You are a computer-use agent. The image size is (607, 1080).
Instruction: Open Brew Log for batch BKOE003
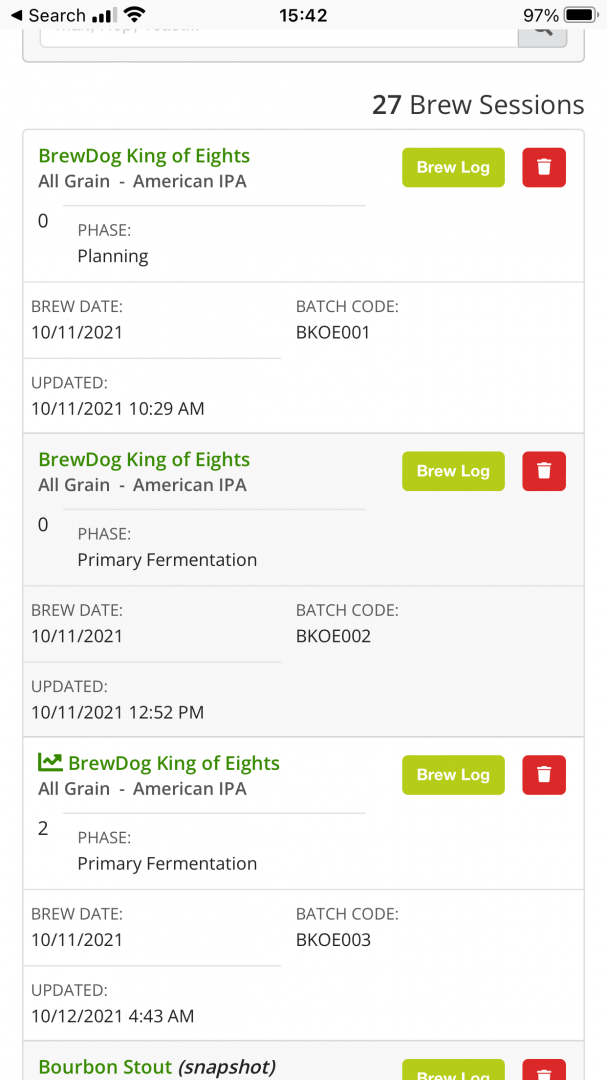(x=453, y=775)
